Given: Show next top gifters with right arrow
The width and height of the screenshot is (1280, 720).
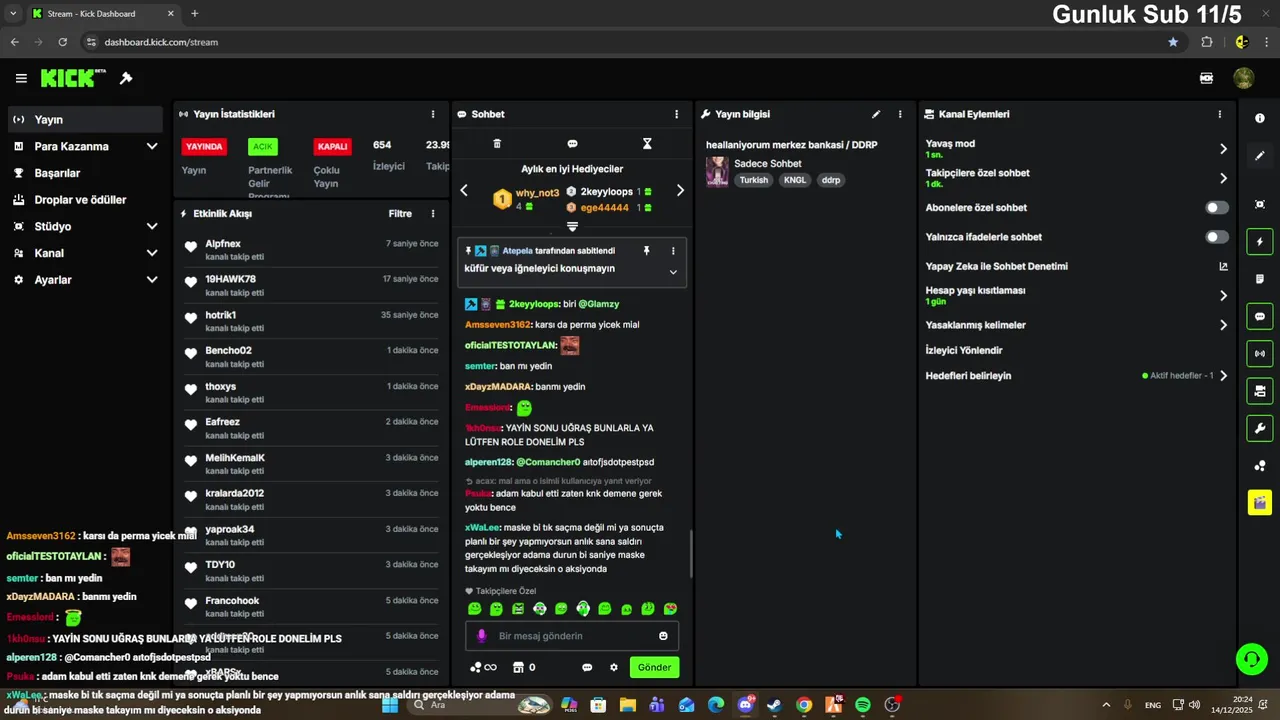Looking at the screenshot, I should coord(680,190).
